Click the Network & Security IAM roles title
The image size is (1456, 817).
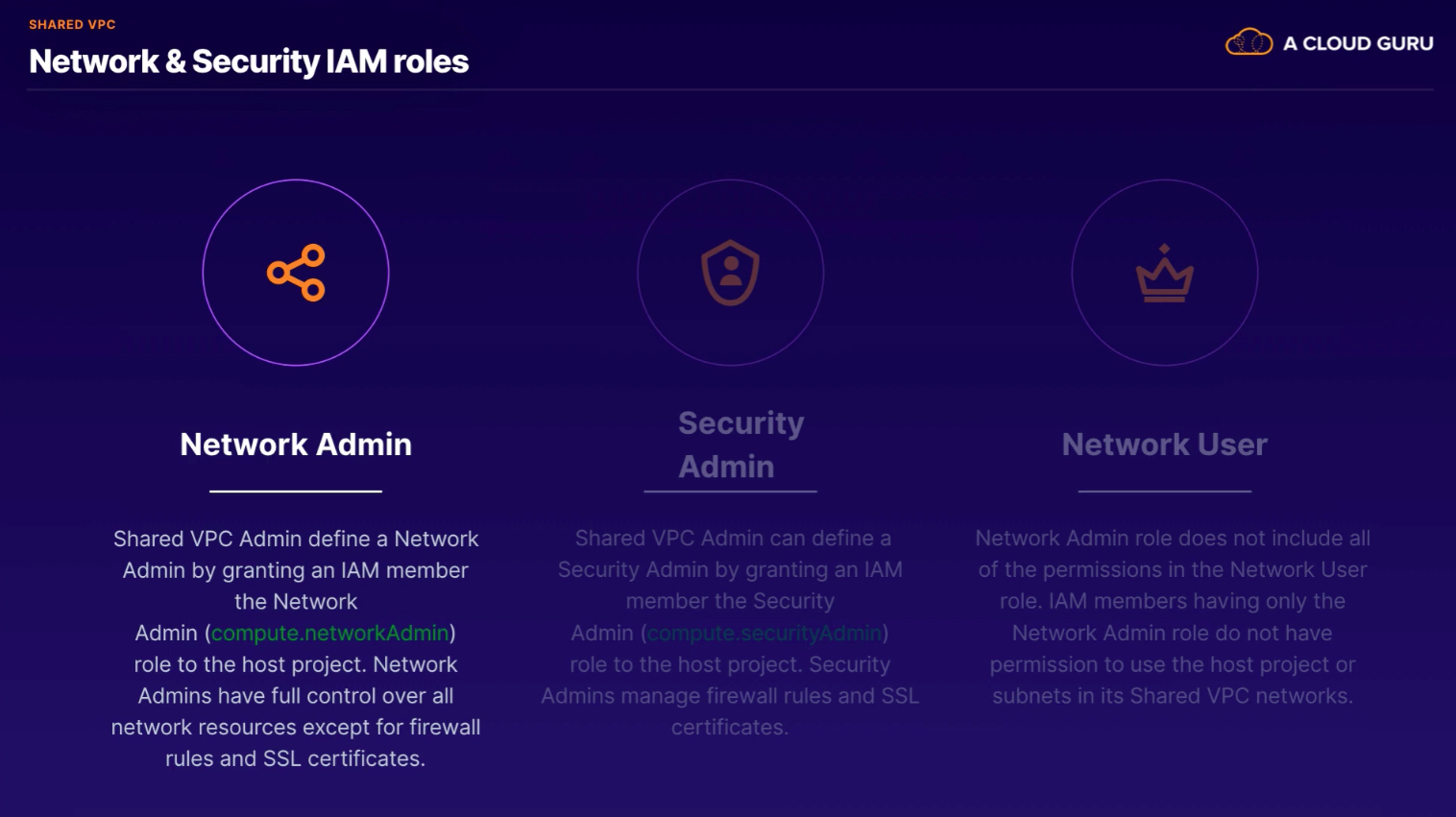tap(249, 61)
